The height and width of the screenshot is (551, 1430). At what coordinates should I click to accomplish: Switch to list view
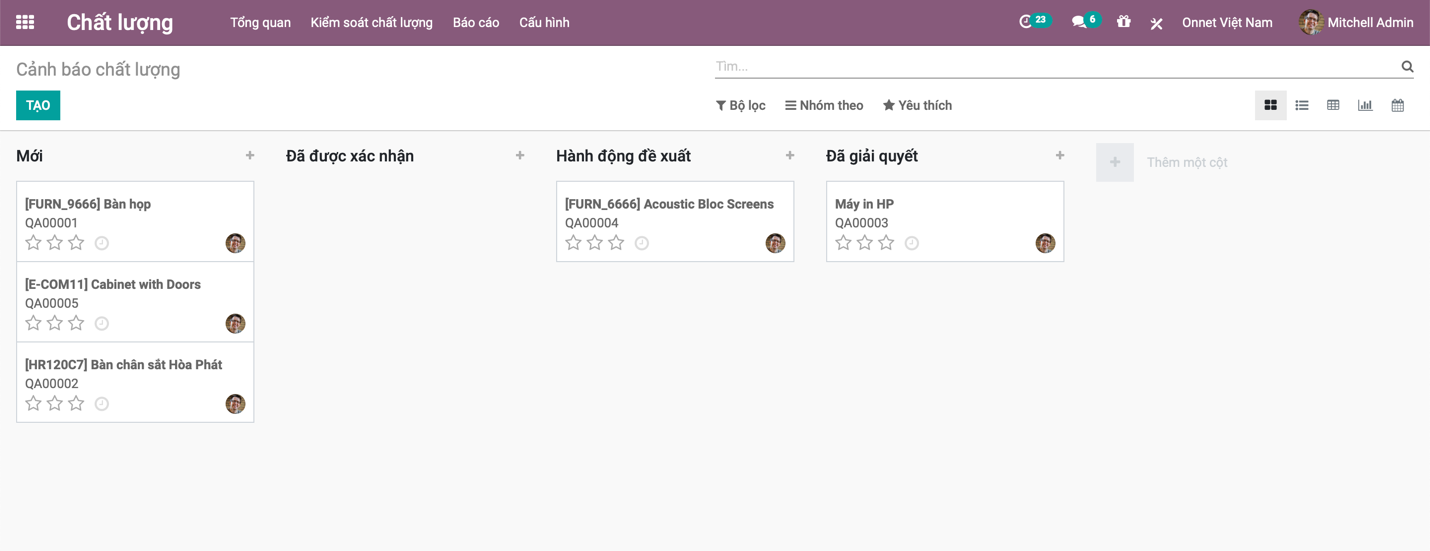[1302, 105]
